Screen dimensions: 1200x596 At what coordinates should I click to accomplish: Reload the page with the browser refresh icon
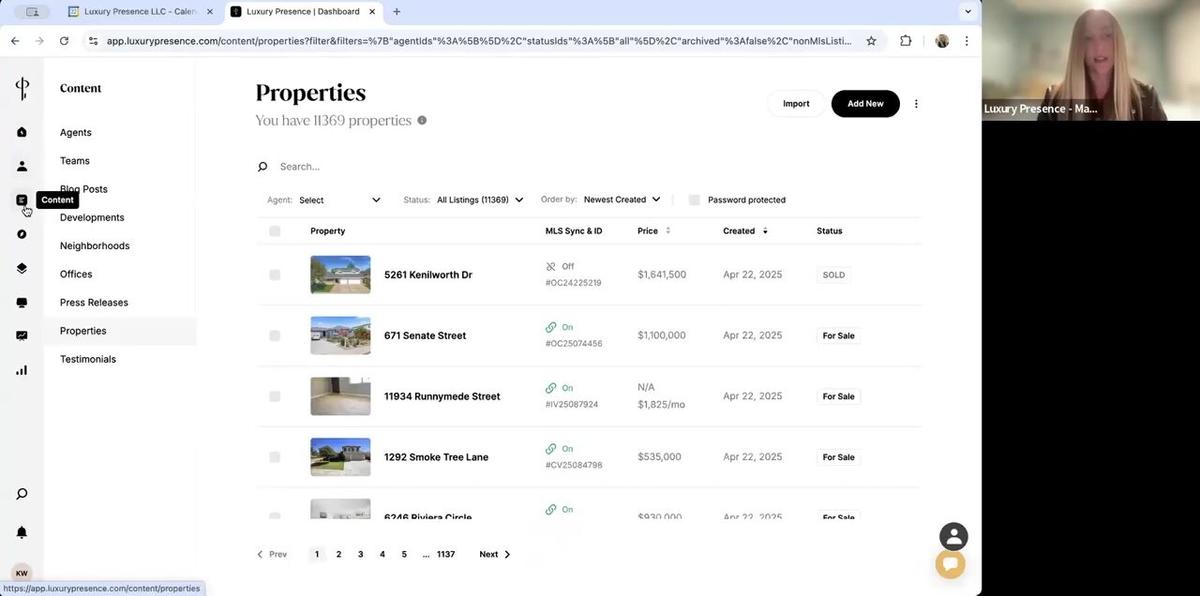(x=64, y=41)
